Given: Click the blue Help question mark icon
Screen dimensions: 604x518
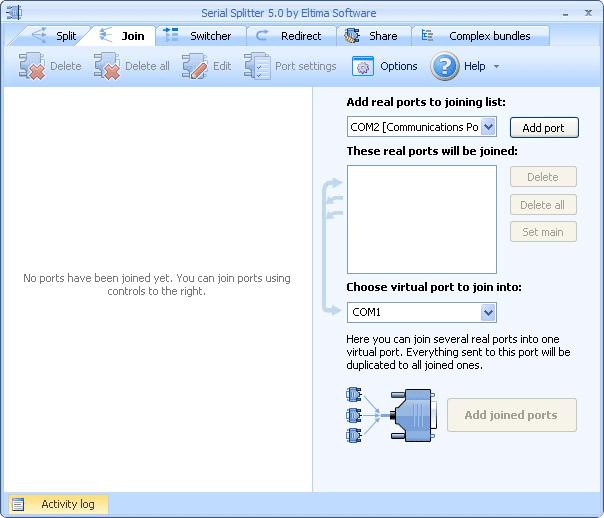Looking at the screenshot, I should click(x=445, y=66).
